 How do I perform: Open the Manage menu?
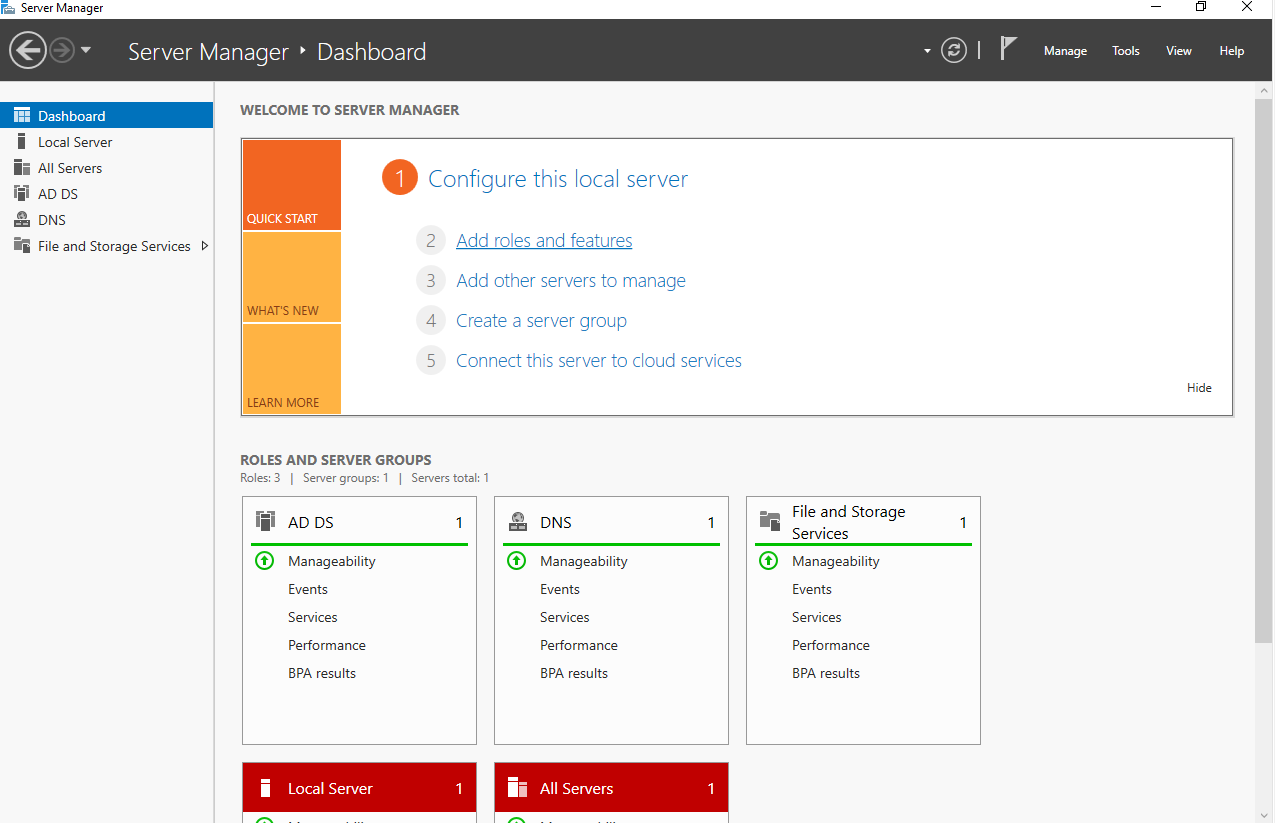(1065, 51)
